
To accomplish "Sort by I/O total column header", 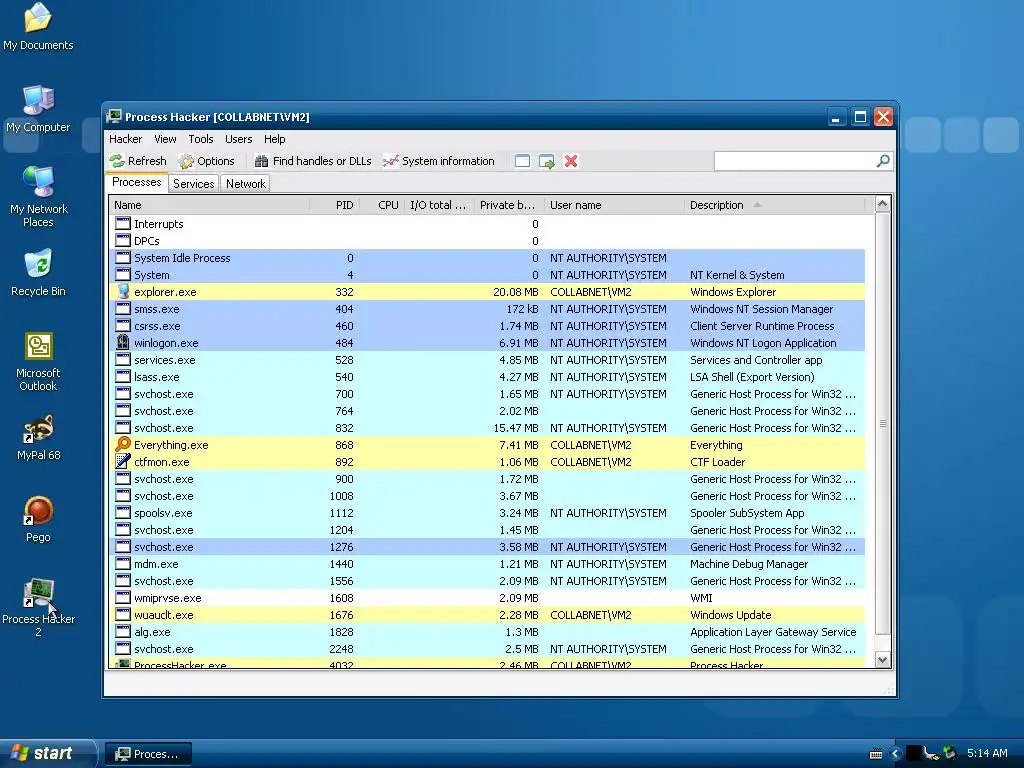I will [x=440, y=205].
